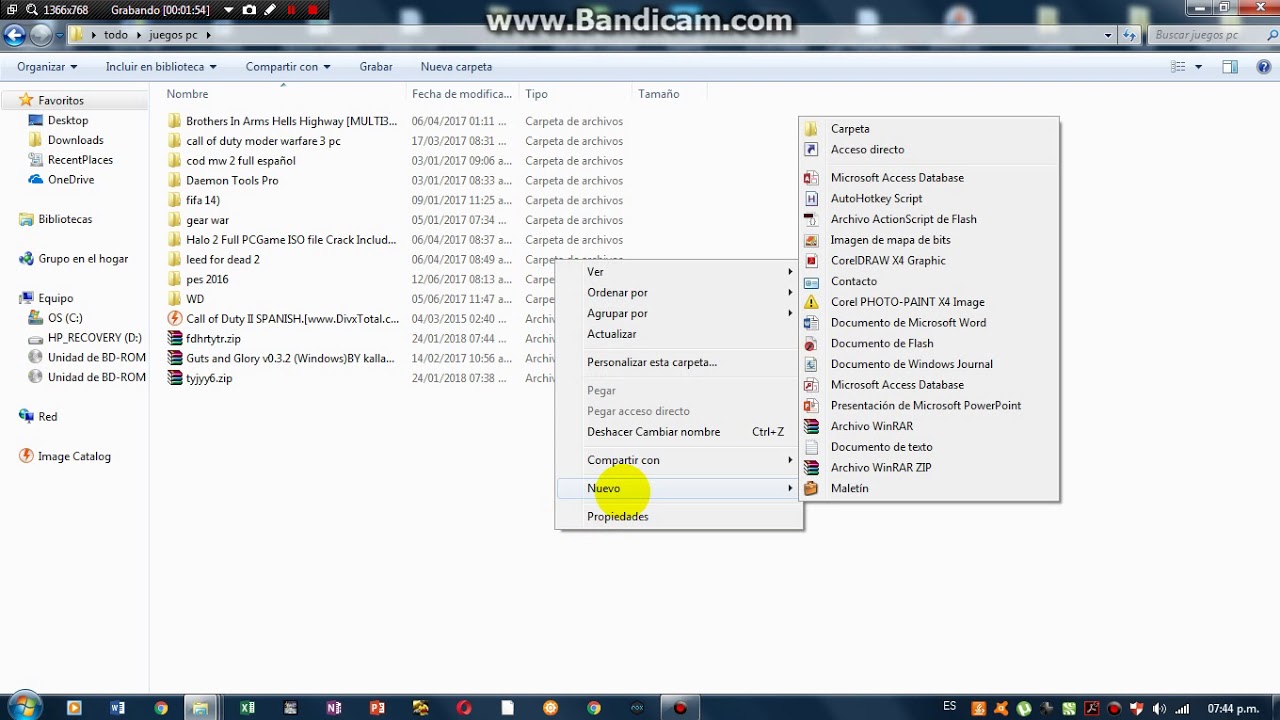The height and width of the screenshot is (720, 1280).
Task: Expand the arrow after 'juegos pc' breadcrumb
Action: [208, 35]
